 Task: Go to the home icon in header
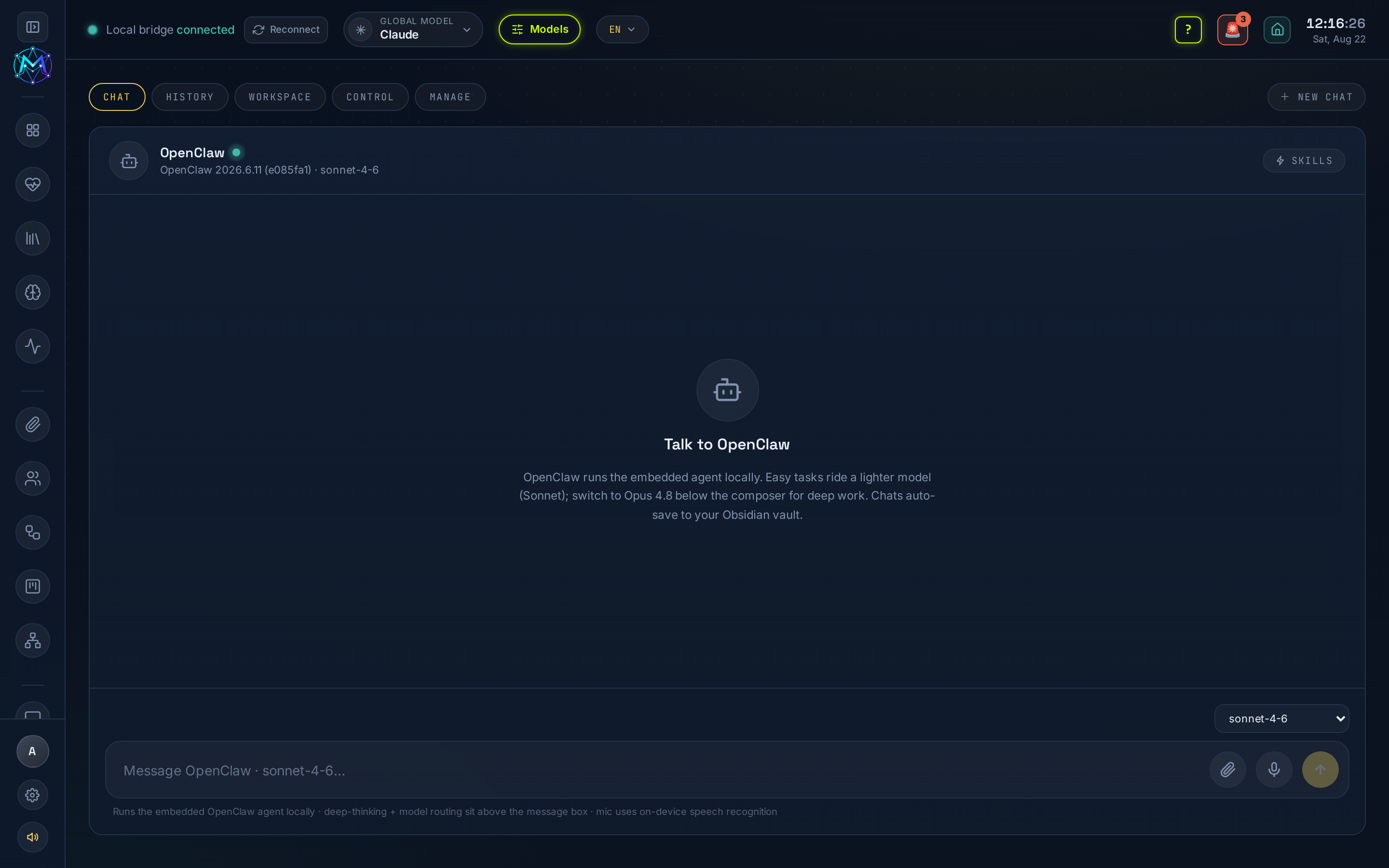pyautogui.click(x=1277, y=29)
